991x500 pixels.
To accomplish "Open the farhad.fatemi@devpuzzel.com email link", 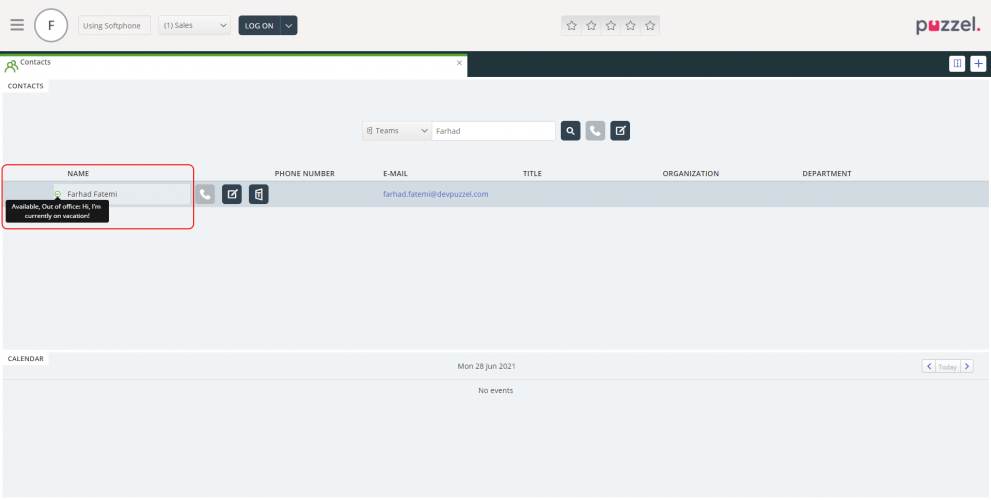I will pos(435,194).
